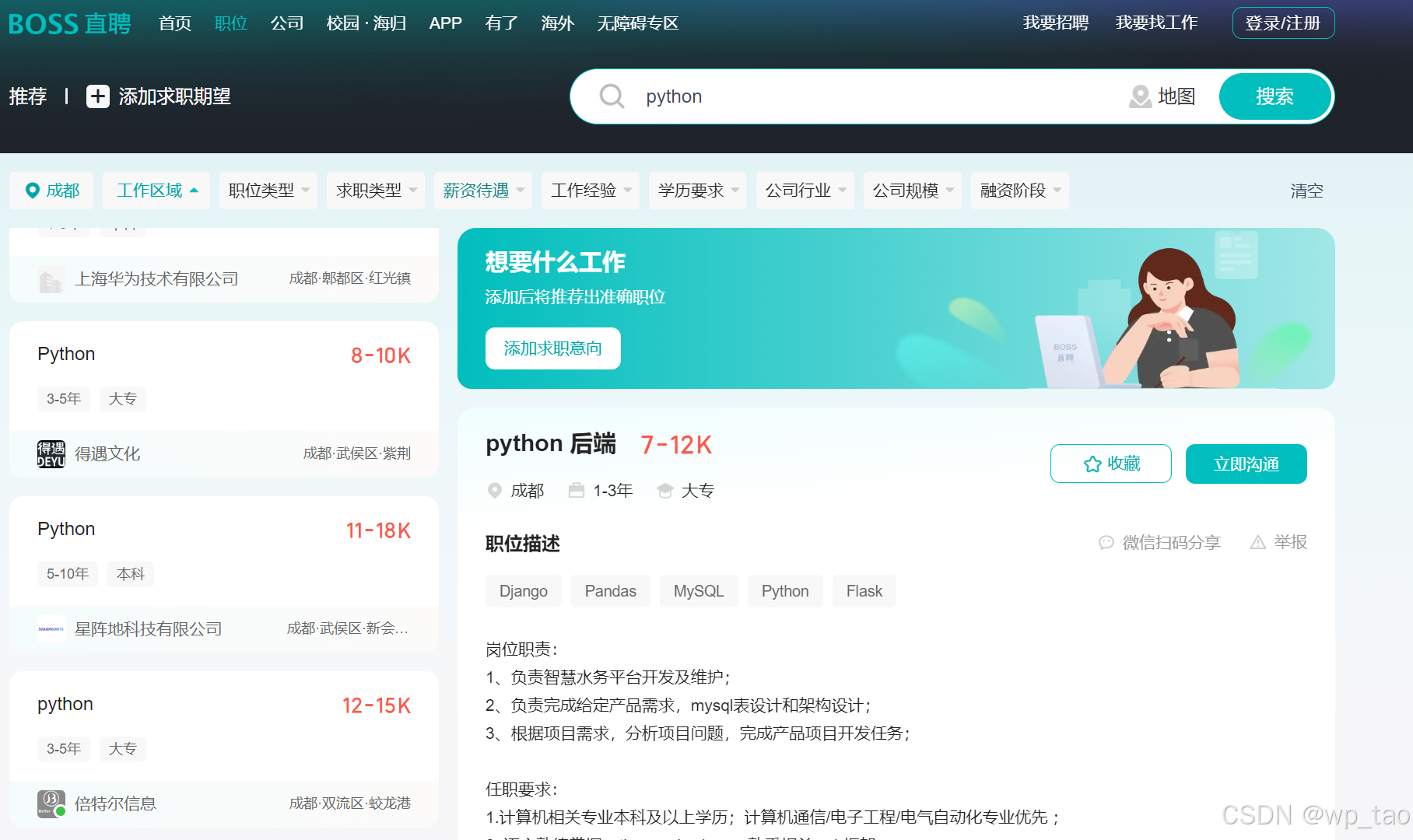This screenshot has width=1413, height=840.
Task: Click 我要招聘 link
Action: pyautogui.click(x=1056, y=23)
